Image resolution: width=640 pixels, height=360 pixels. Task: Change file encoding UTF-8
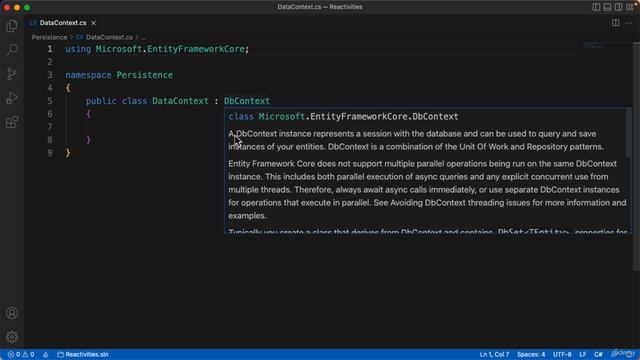pos(562,354)
